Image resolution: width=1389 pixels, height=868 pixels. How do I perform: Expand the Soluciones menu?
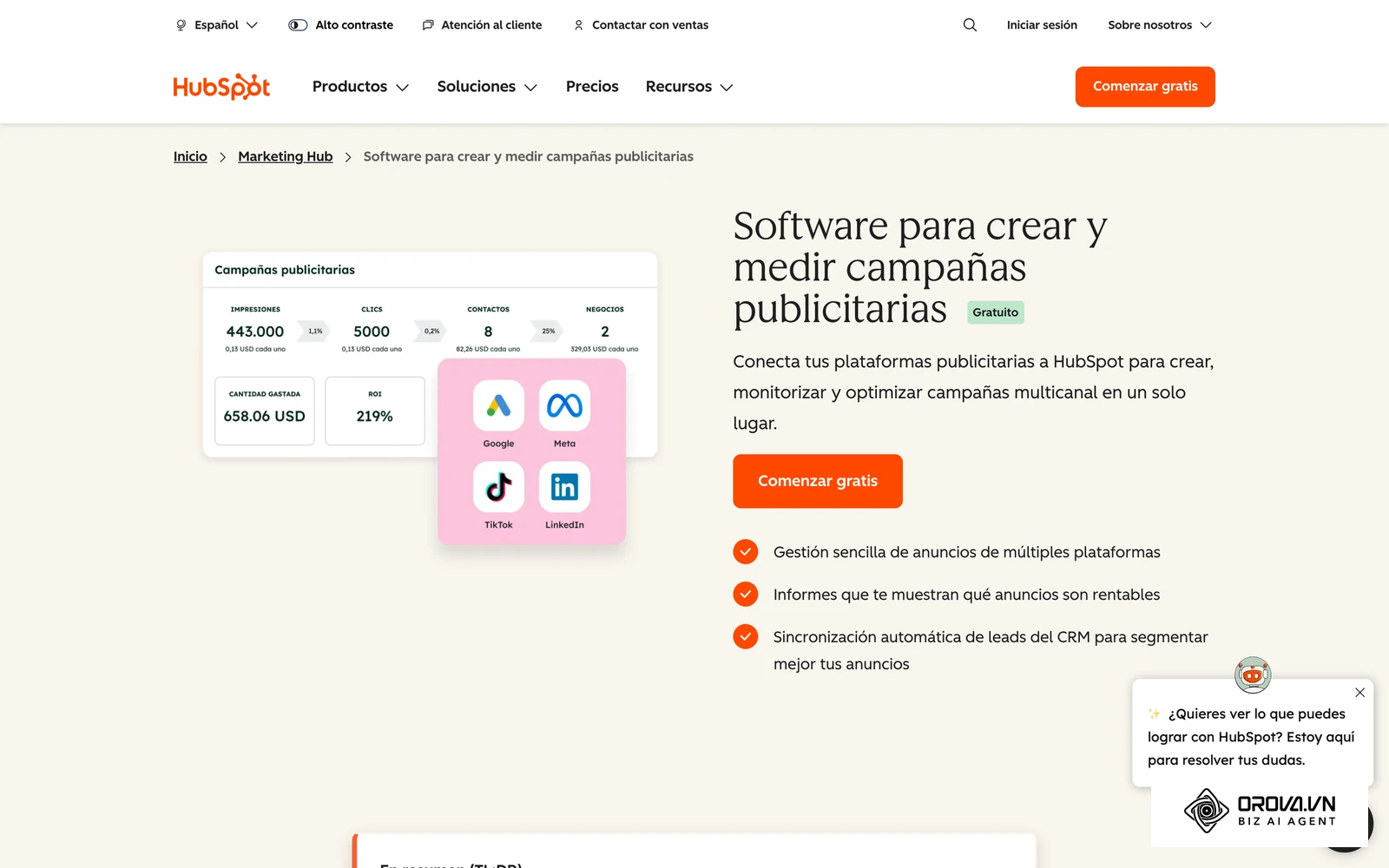(487, 87)
